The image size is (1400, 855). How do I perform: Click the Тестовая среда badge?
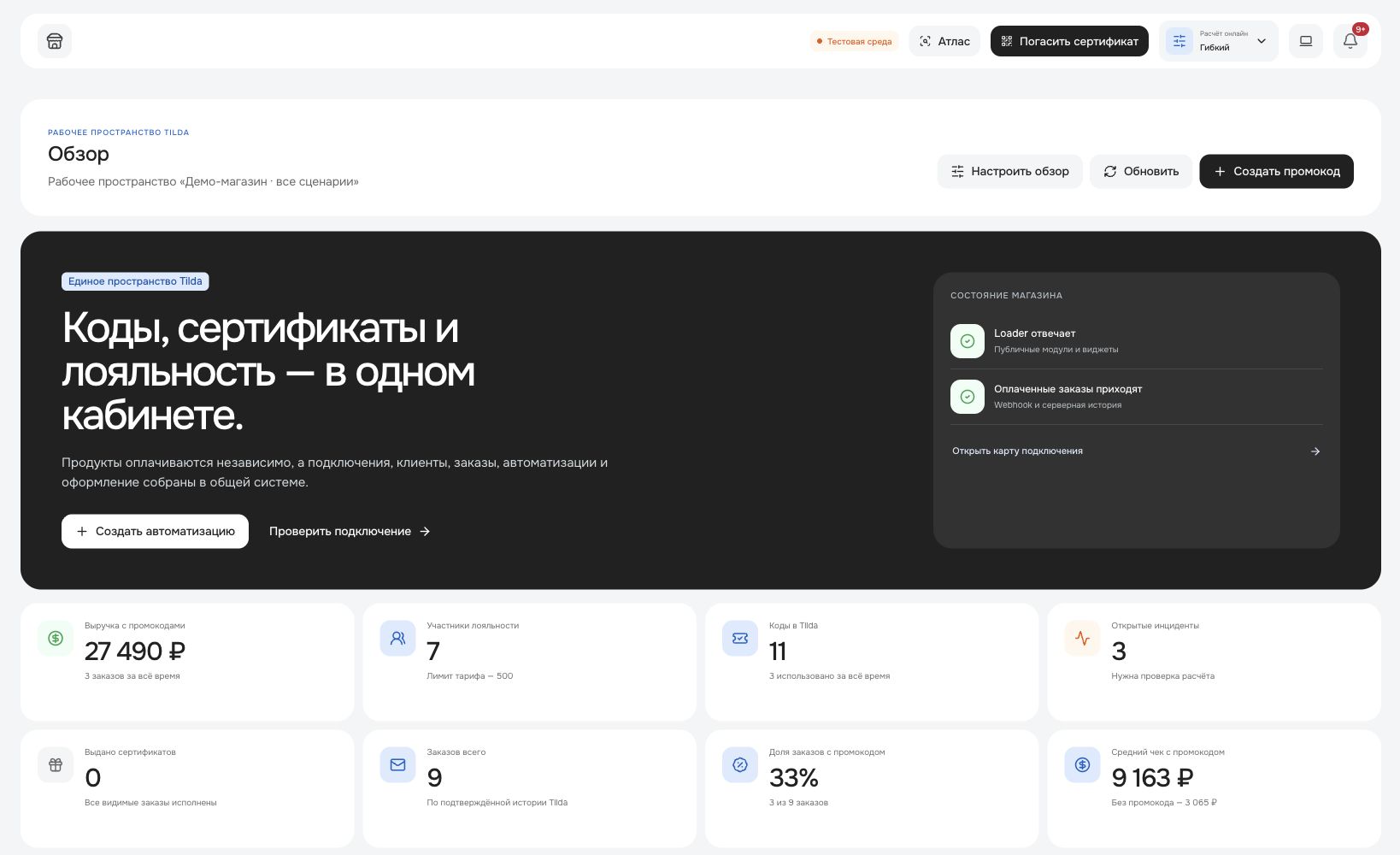(x=854, y=41)
